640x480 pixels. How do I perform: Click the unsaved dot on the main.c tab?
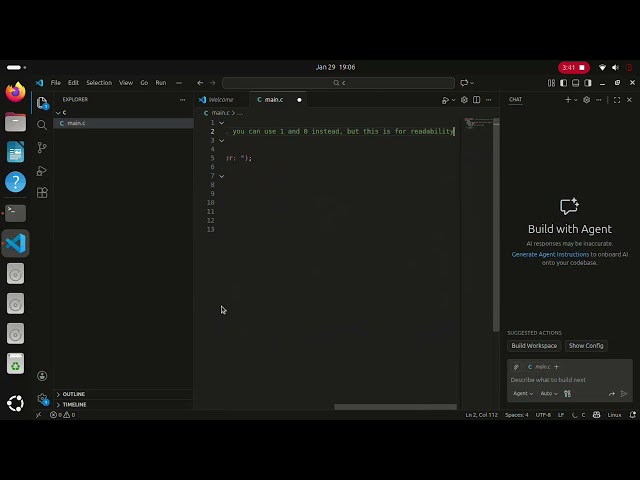tap(299, 100)
